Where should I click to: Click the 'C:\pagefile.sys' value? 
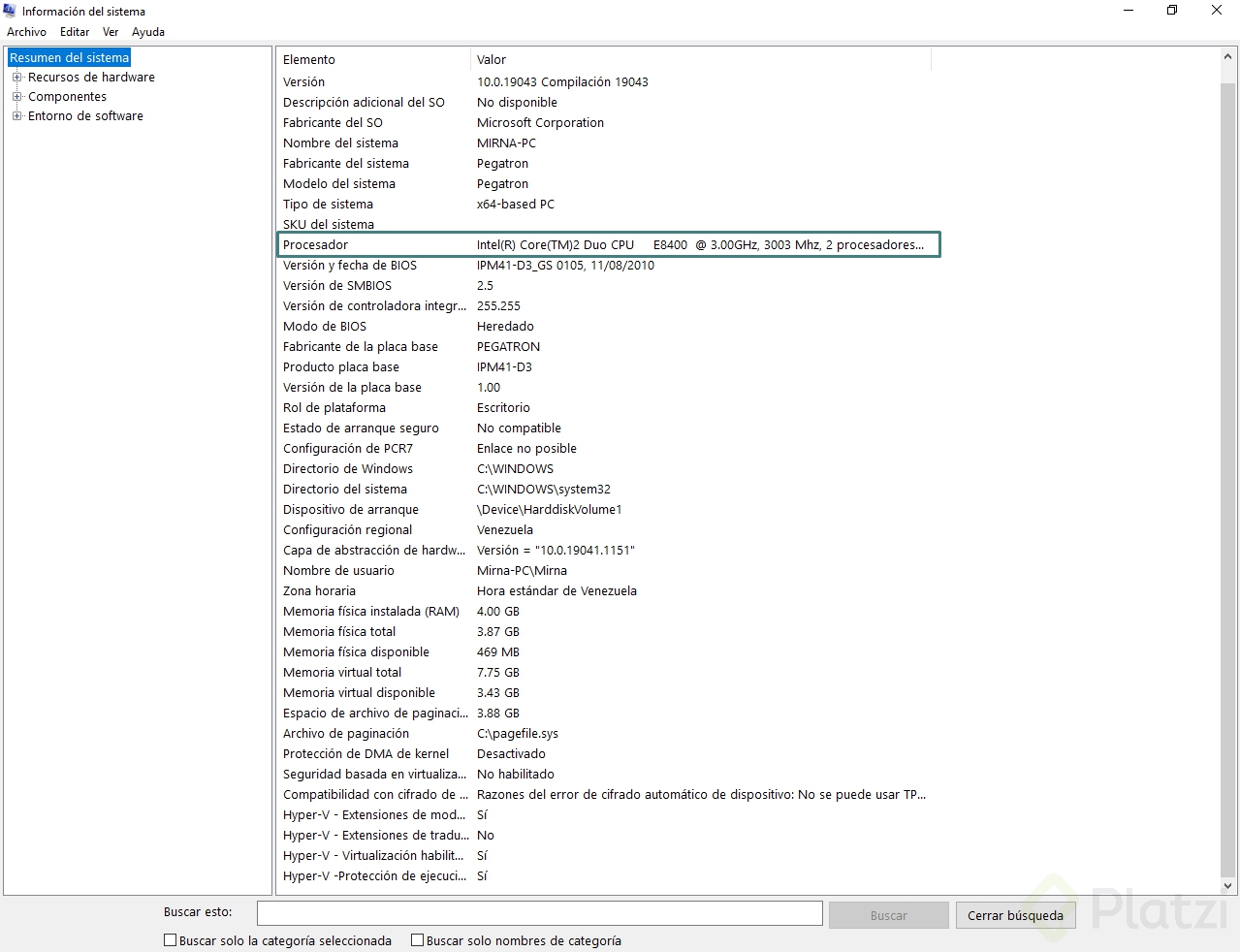pyautogui.click(x=518, y=734)
